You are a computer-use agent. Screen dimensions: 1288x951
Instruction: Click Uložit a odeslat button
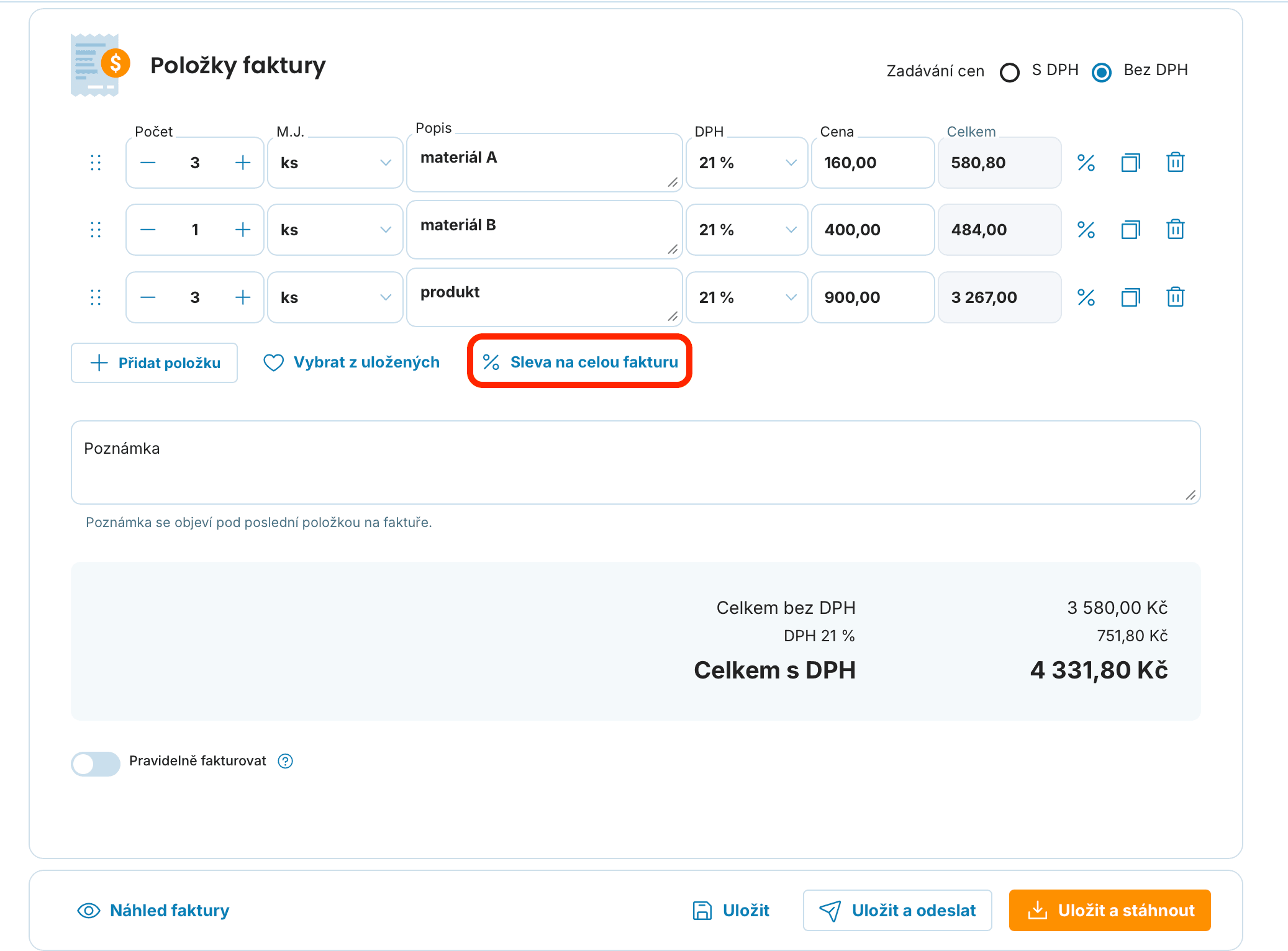[x=897, y=910]
